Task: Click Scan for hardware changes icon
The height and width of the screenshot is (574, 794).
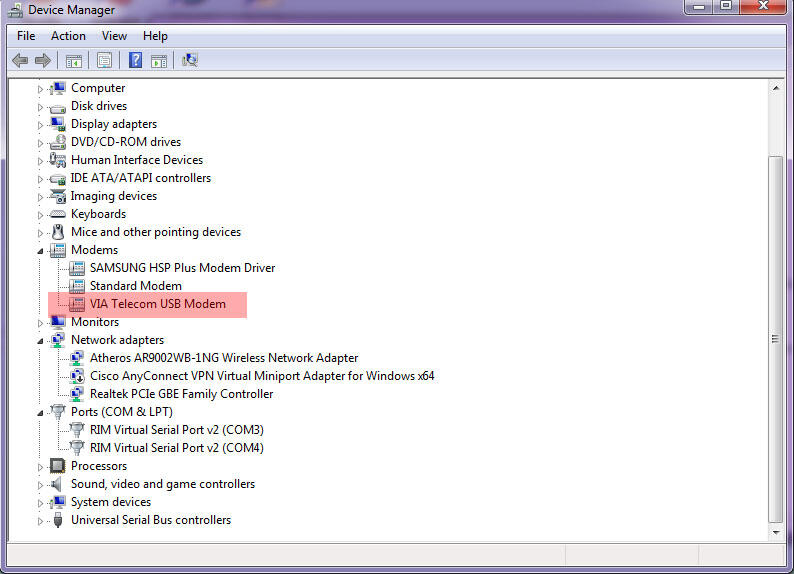Action: tap(190, 61)
